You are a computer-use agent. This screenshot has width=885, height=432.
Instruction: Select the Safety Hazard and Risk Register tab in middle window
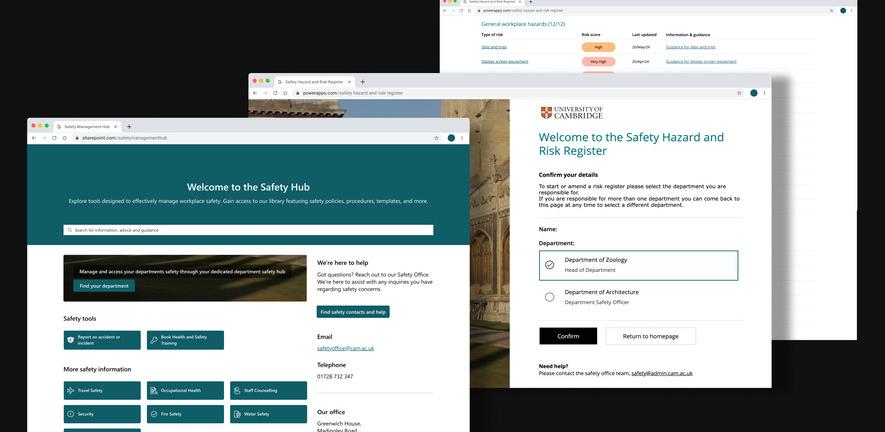(314, 82)
